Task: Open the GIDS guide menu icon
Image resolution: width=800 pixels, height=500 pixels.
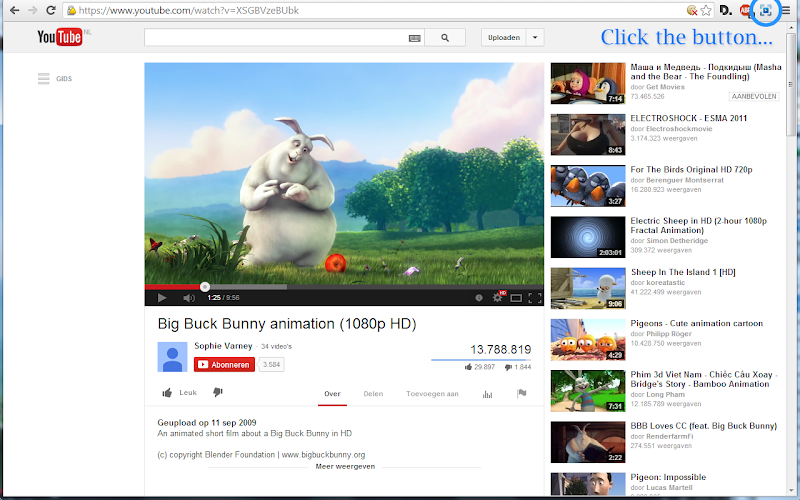Action: point(43,79)
